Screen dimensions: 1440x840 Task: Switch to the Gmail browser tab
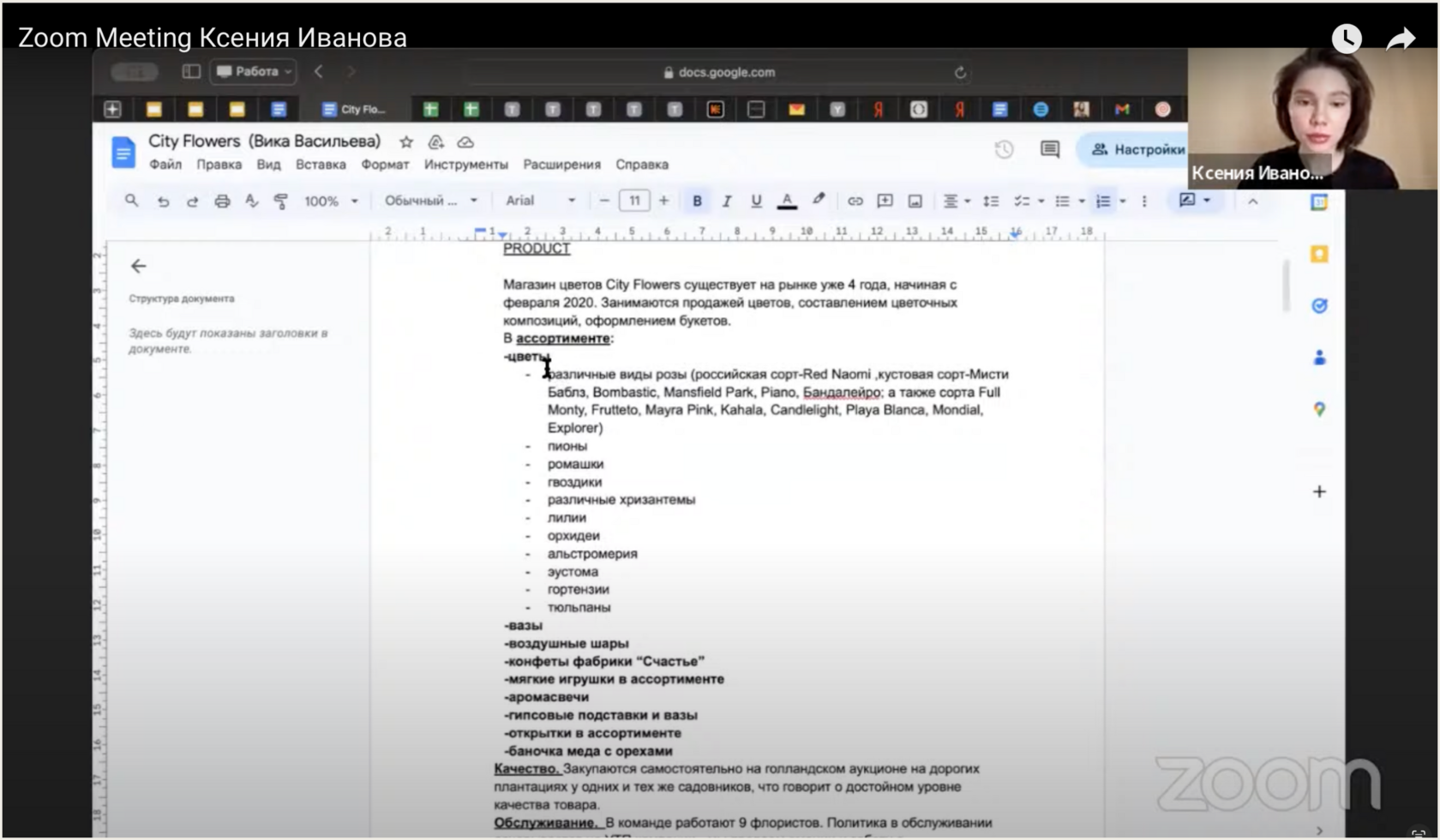point(1122,110)
